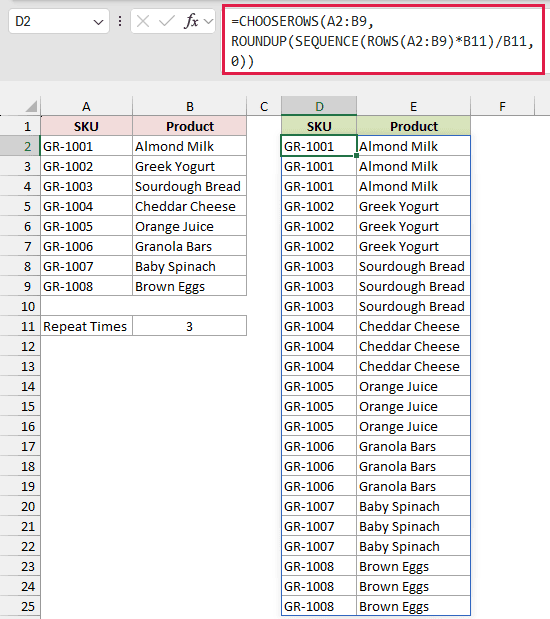
Task: Select cell A9 containing GR-1008
Action: tap(86, 287)
